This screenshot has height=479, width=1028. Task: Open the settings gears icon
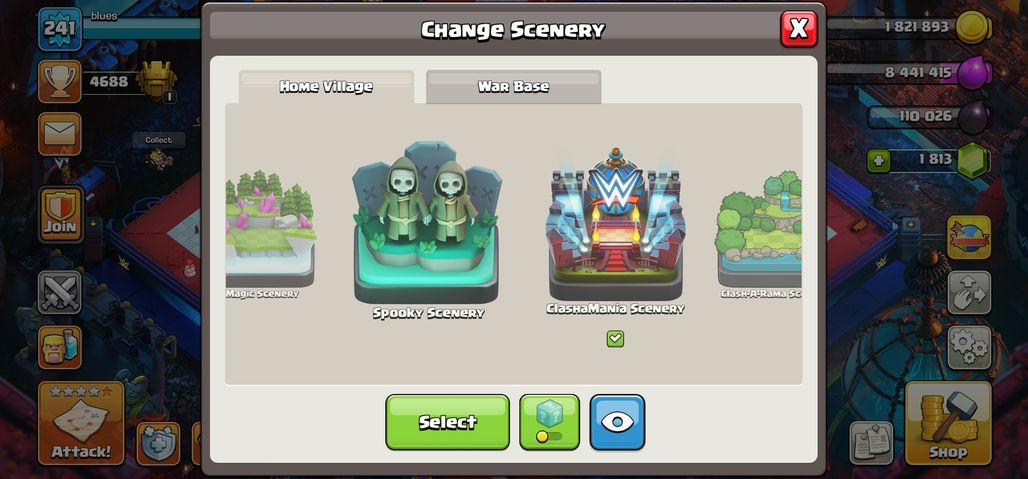969,347
